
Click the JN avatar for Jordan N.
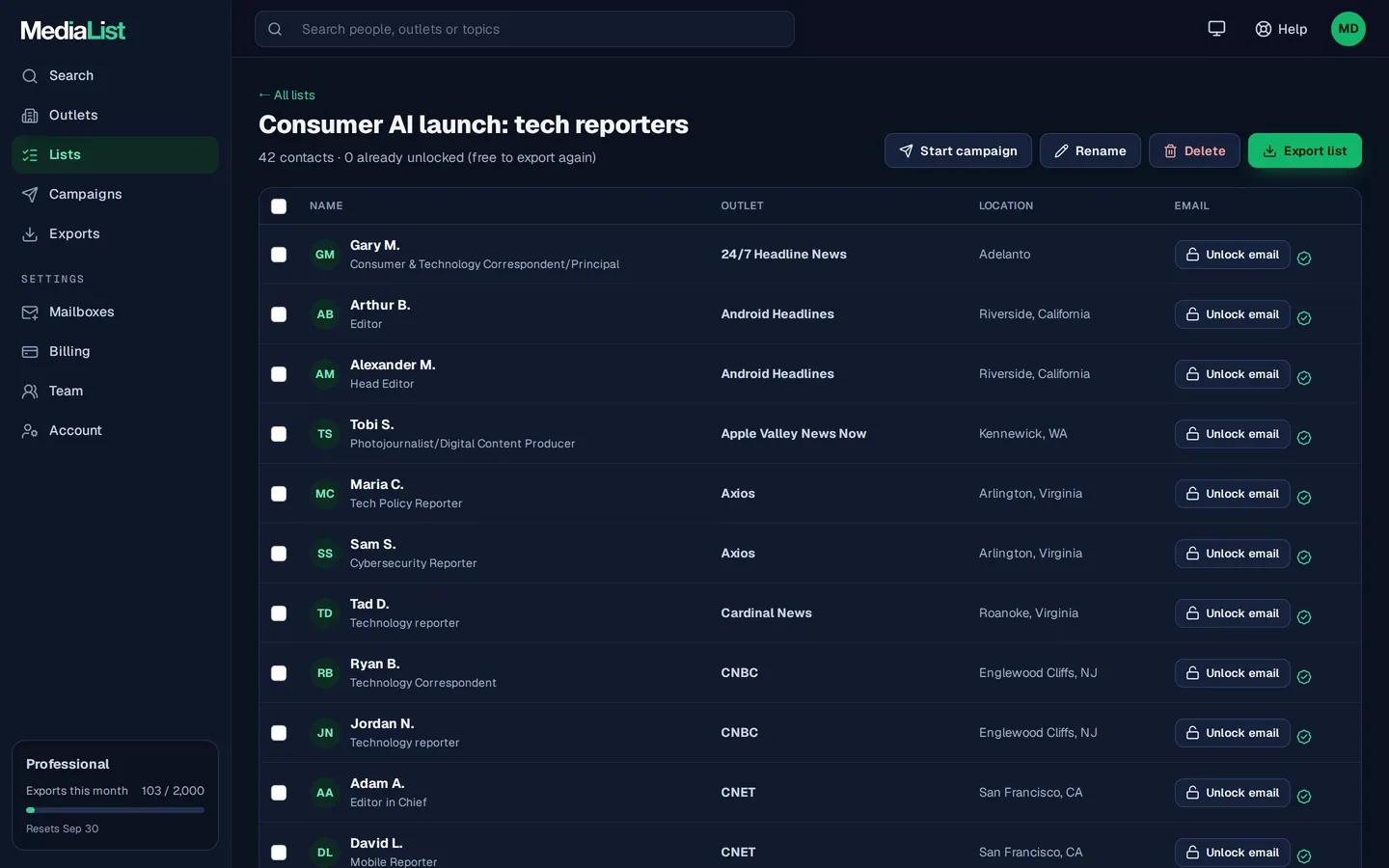coord(325,733)
